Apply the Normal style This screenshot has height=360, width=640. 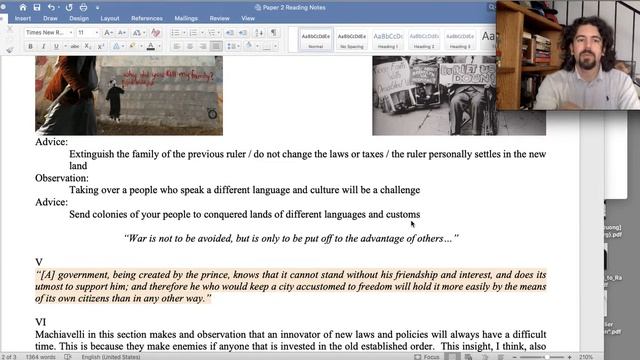tap(316, 40)
